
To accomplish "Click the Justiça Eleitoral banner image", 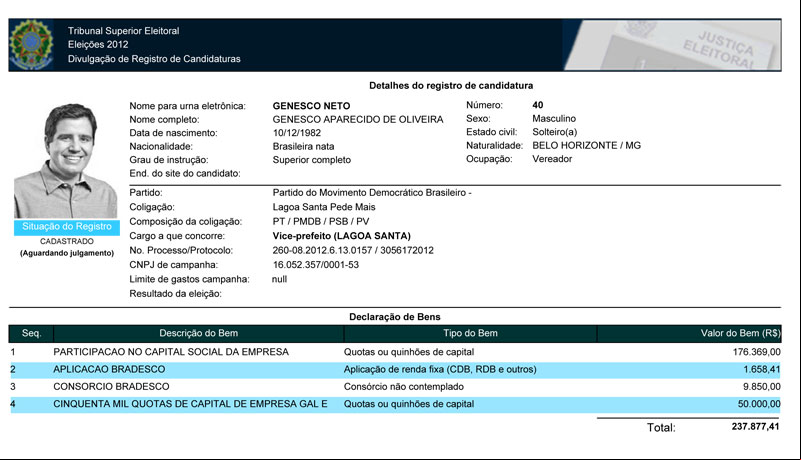I will pyautogui.click(x=672, y=45).
